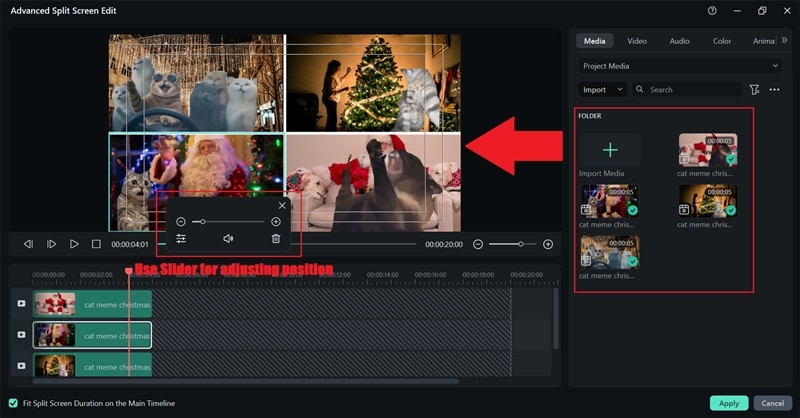Switch to the Video tab

(x=637, y=41)
